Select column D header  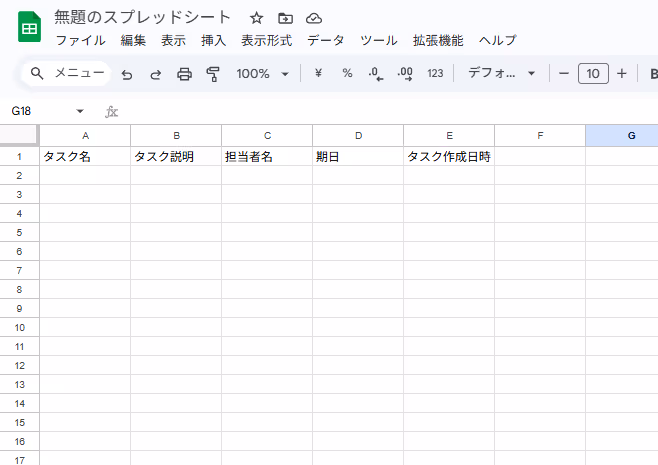click(358, 136)
